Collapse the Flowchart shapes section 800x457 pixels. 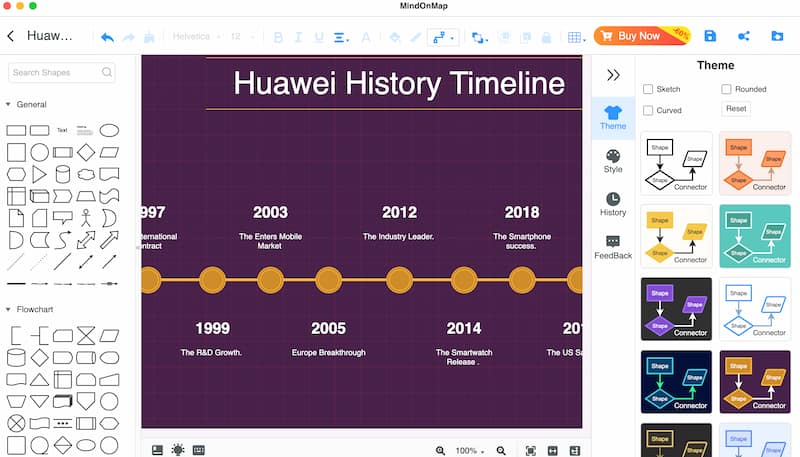click(x=8, y=309)
